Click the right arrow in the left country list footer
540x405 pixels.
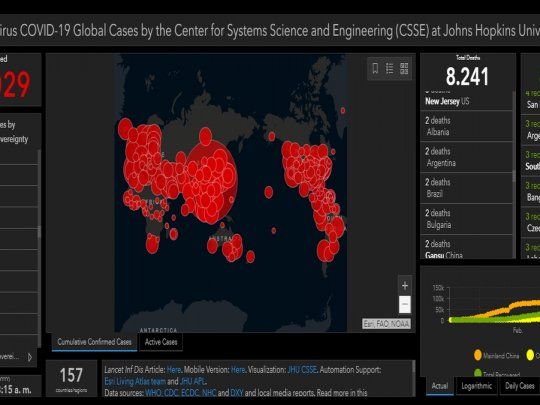[x=30, y=357]
